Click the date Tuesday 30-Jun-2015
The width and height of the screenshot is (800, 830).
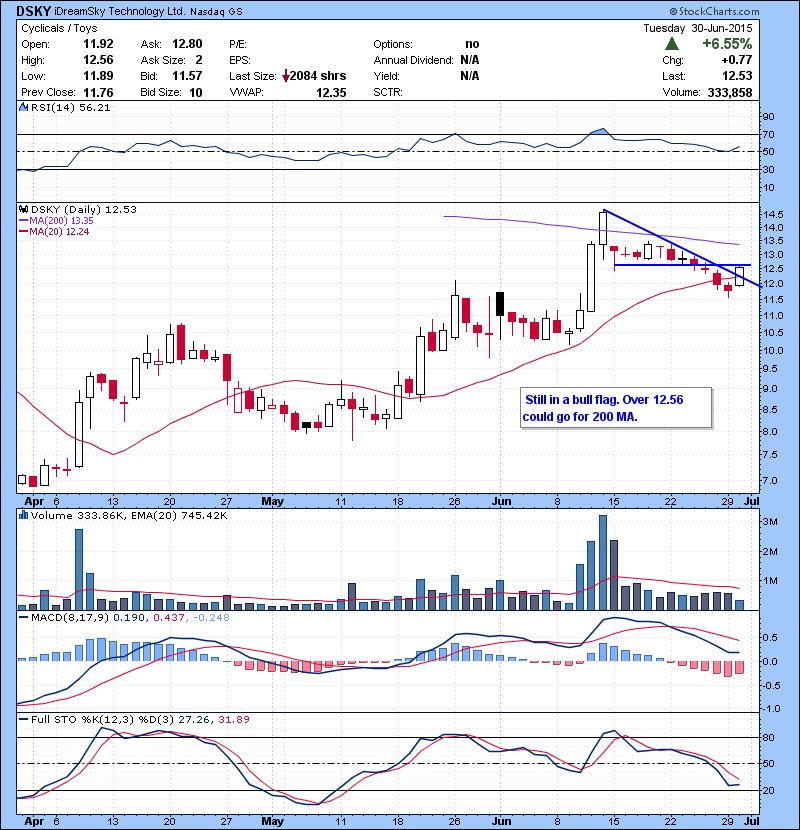point(698,28)
